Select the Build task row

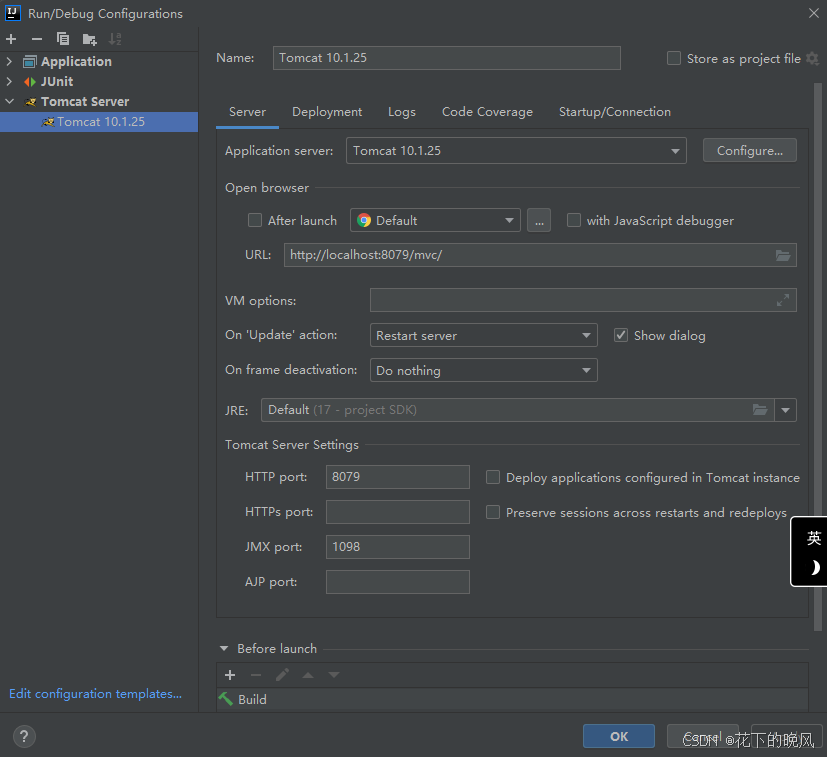coord(512,699)
